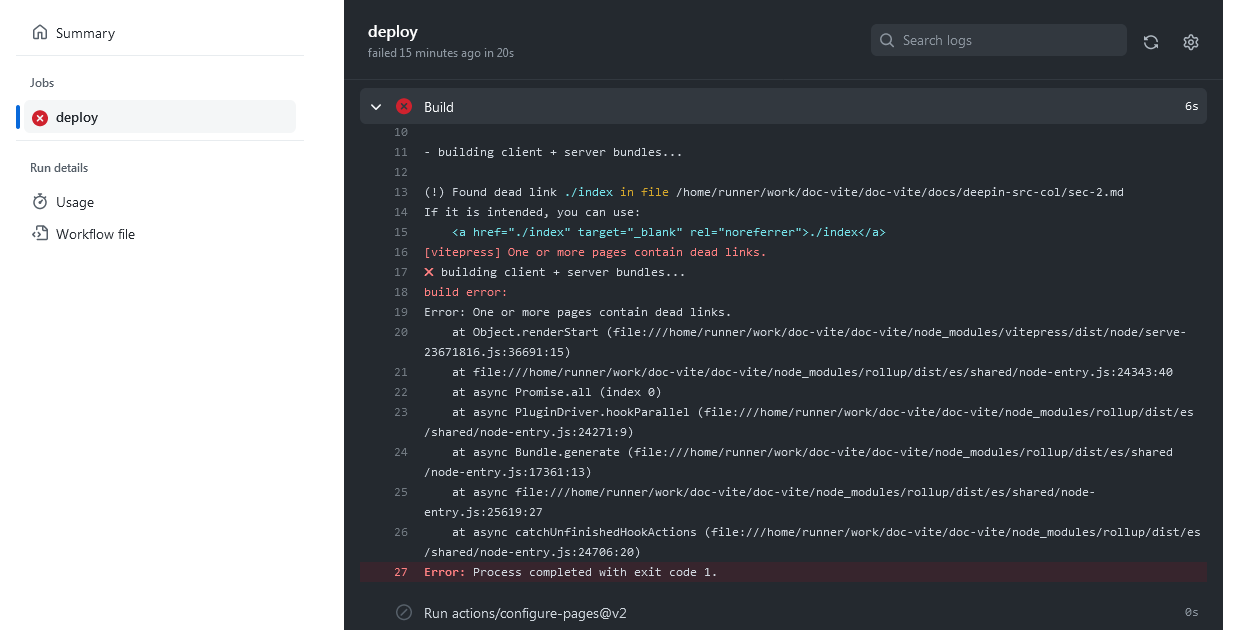Click the skipped icon for configure-pages step

click(404, 612)
